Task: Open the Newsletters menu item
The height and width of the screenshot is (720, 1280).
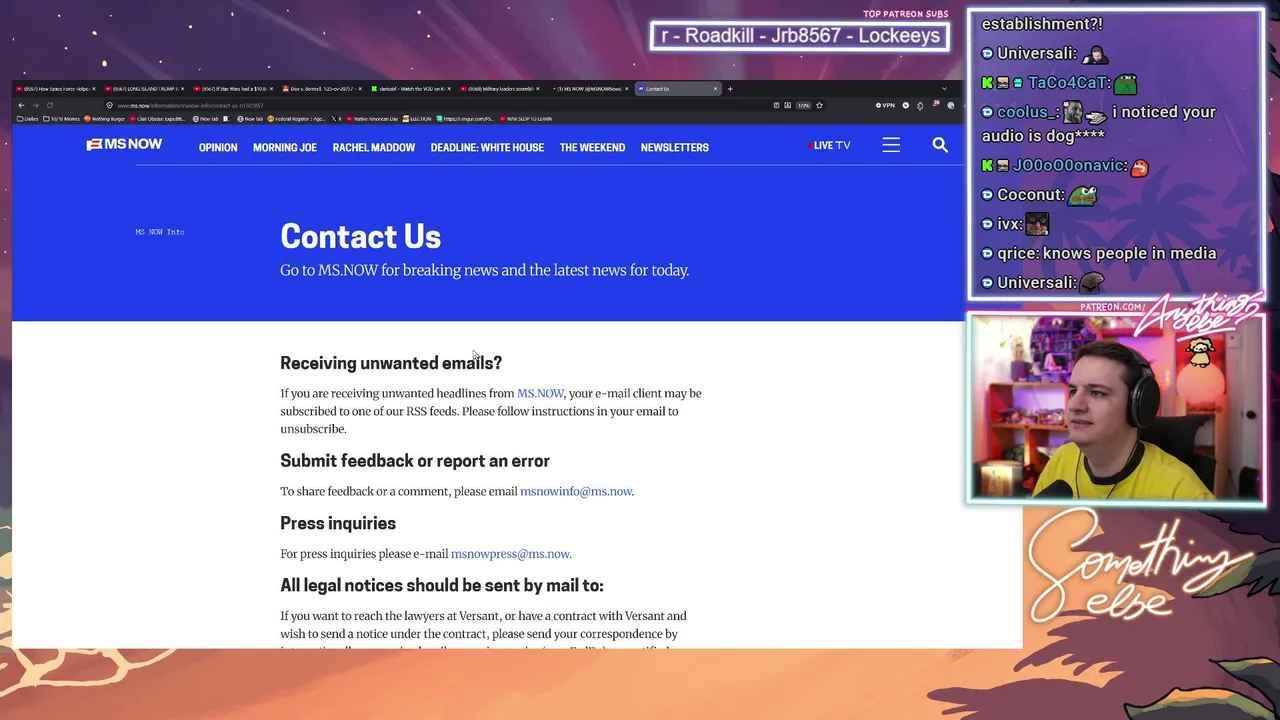Action: [x=675, y=147]
